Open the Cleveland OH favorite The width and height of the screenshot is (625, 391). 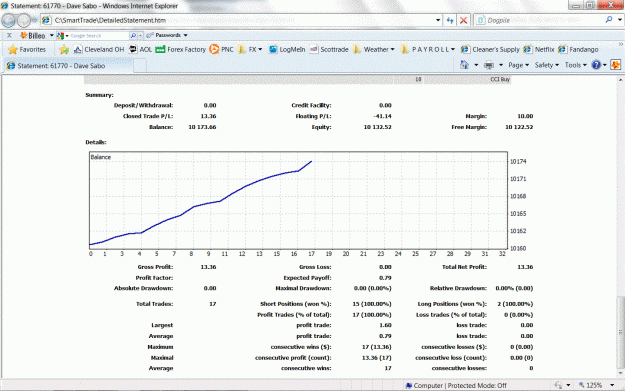pyautogui.click(x=98, y=49)
